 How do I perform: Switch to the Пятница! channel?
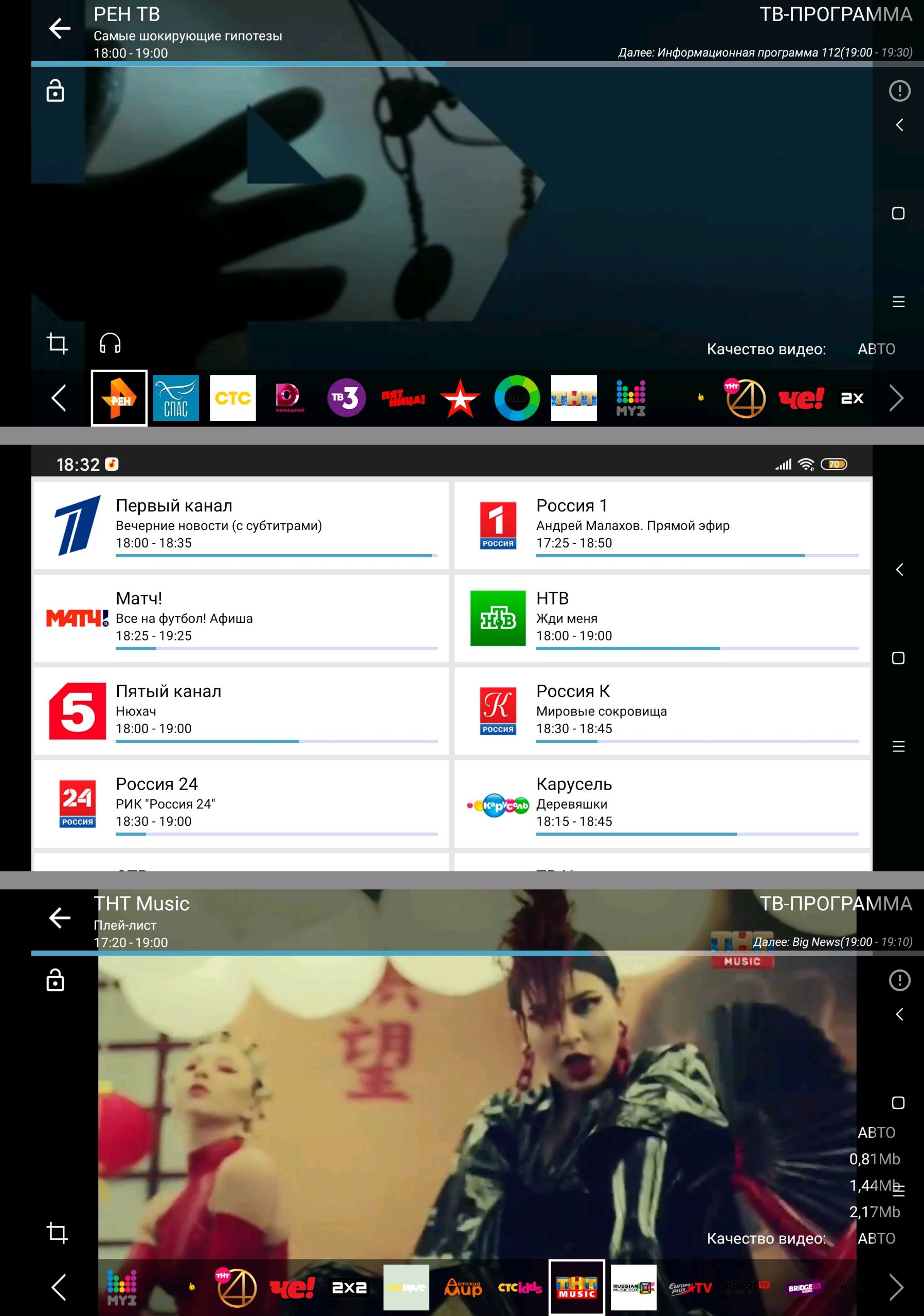pos(403,398)
